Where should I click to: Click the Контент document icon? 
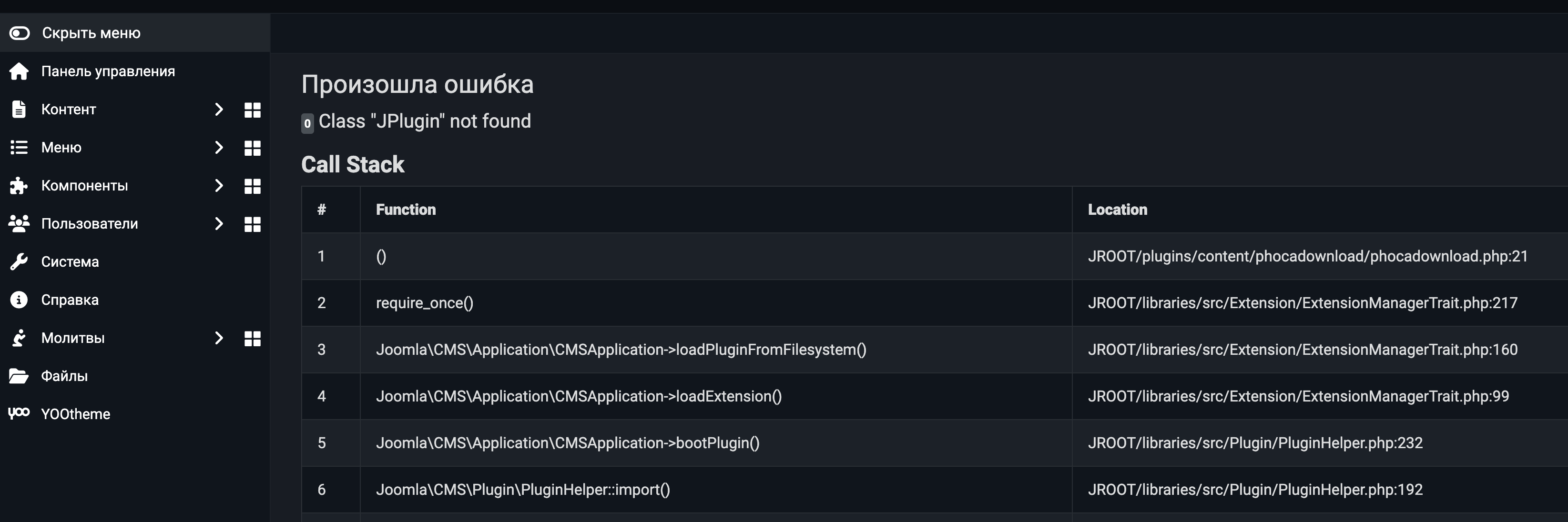pyautogui.click(x=19, y=110)
